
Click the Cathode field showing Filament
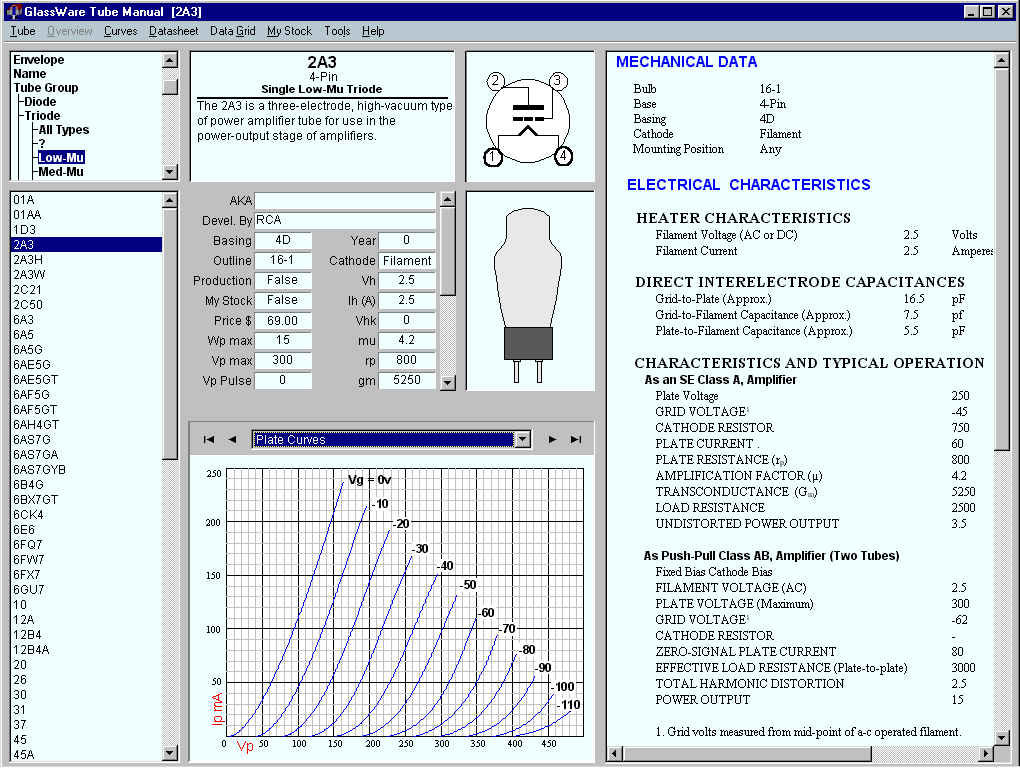(x=407, y=261)
